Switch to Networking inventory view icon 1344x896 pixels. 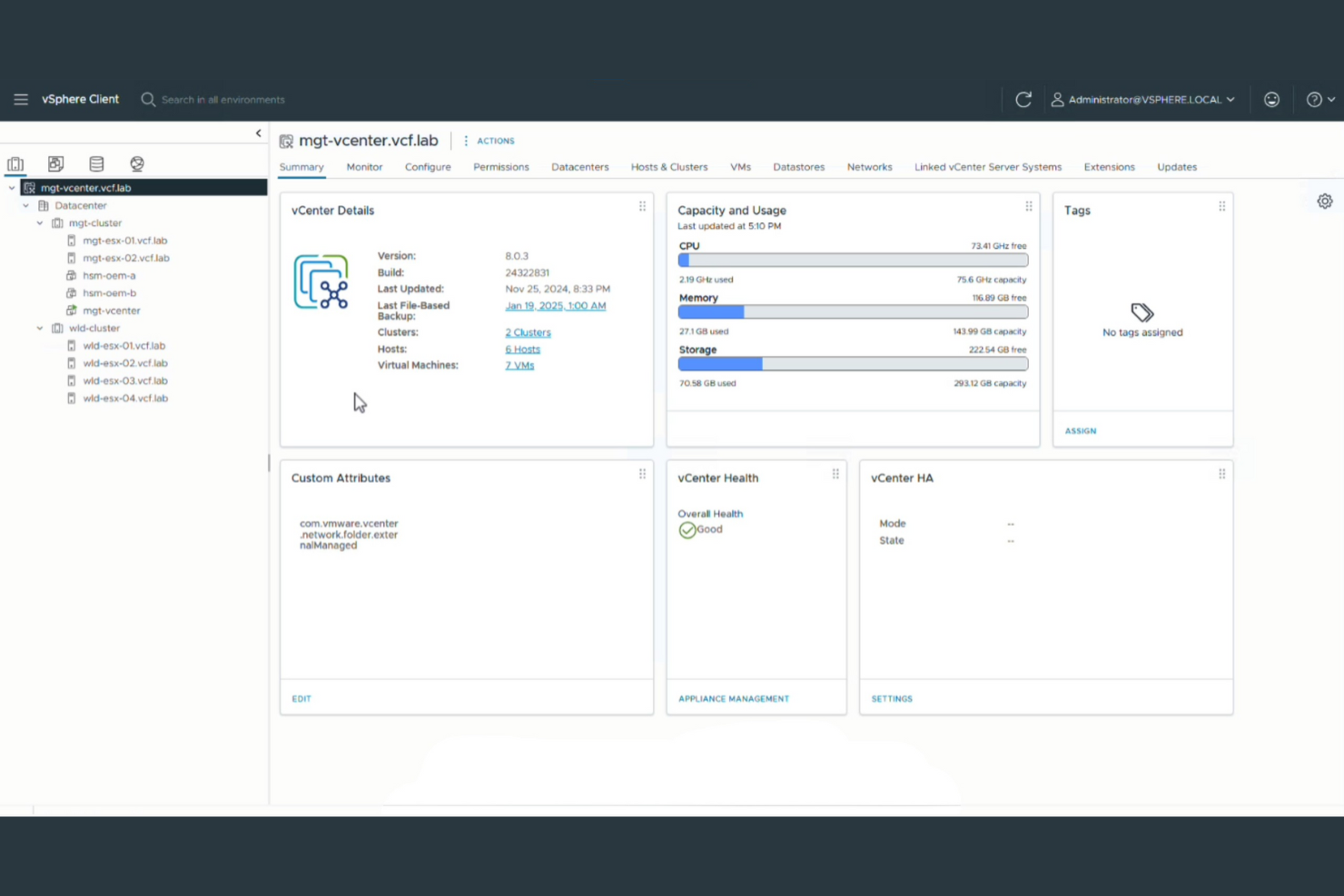coord(137,164)
